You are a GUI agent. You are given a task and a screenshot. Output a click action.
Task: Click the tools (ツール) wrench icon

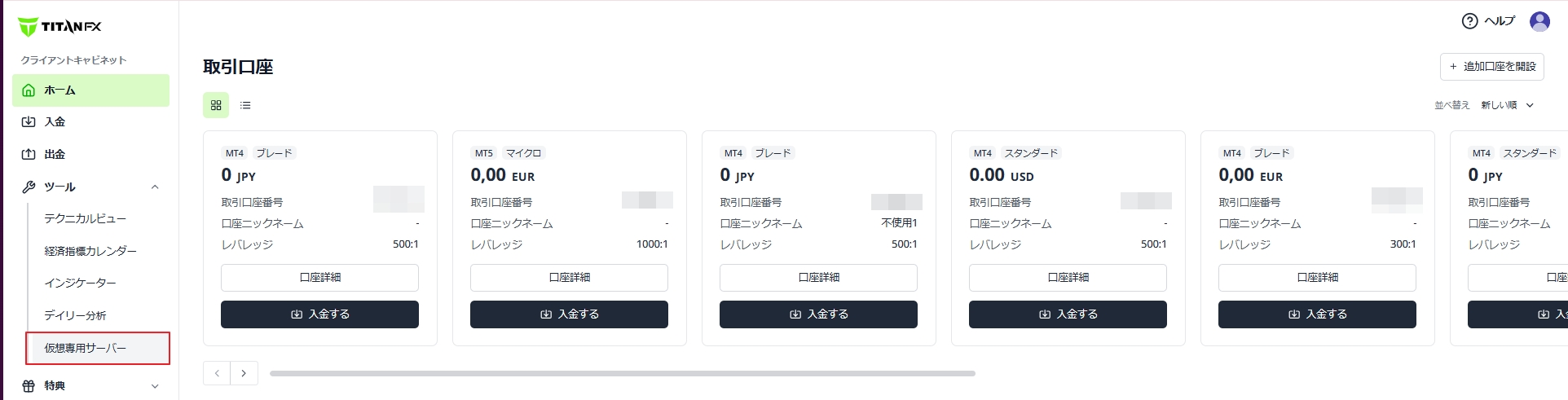tap(29, 187)
